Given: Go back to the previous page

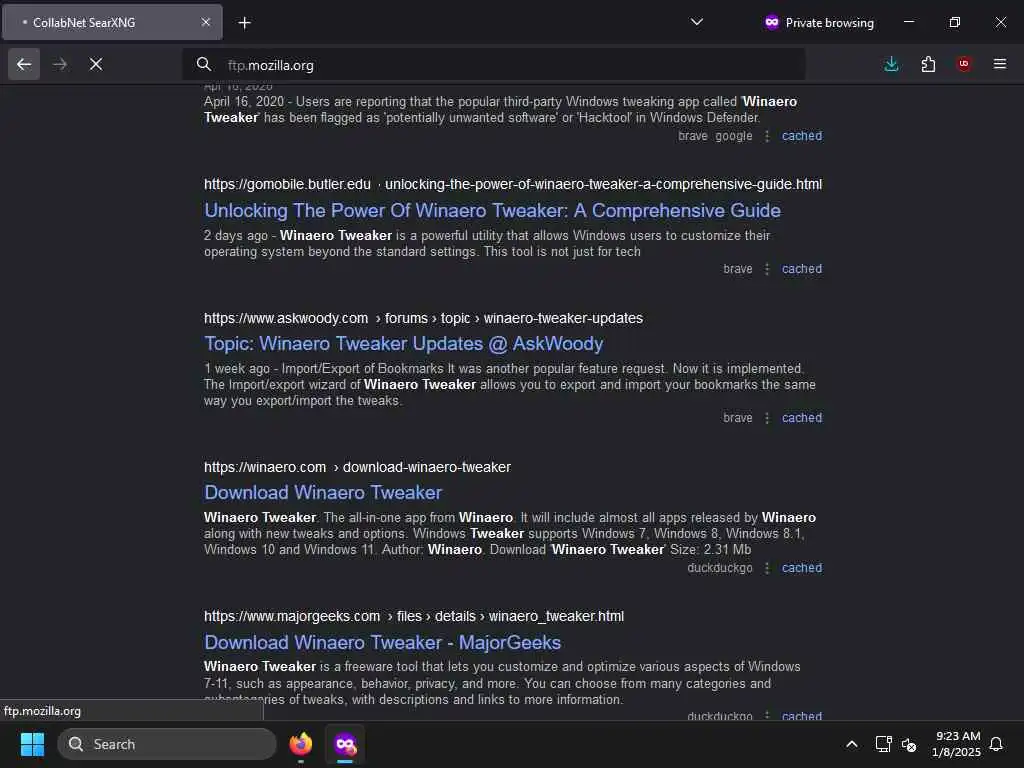Looking at the screenshot, I should tap(24, 64).
